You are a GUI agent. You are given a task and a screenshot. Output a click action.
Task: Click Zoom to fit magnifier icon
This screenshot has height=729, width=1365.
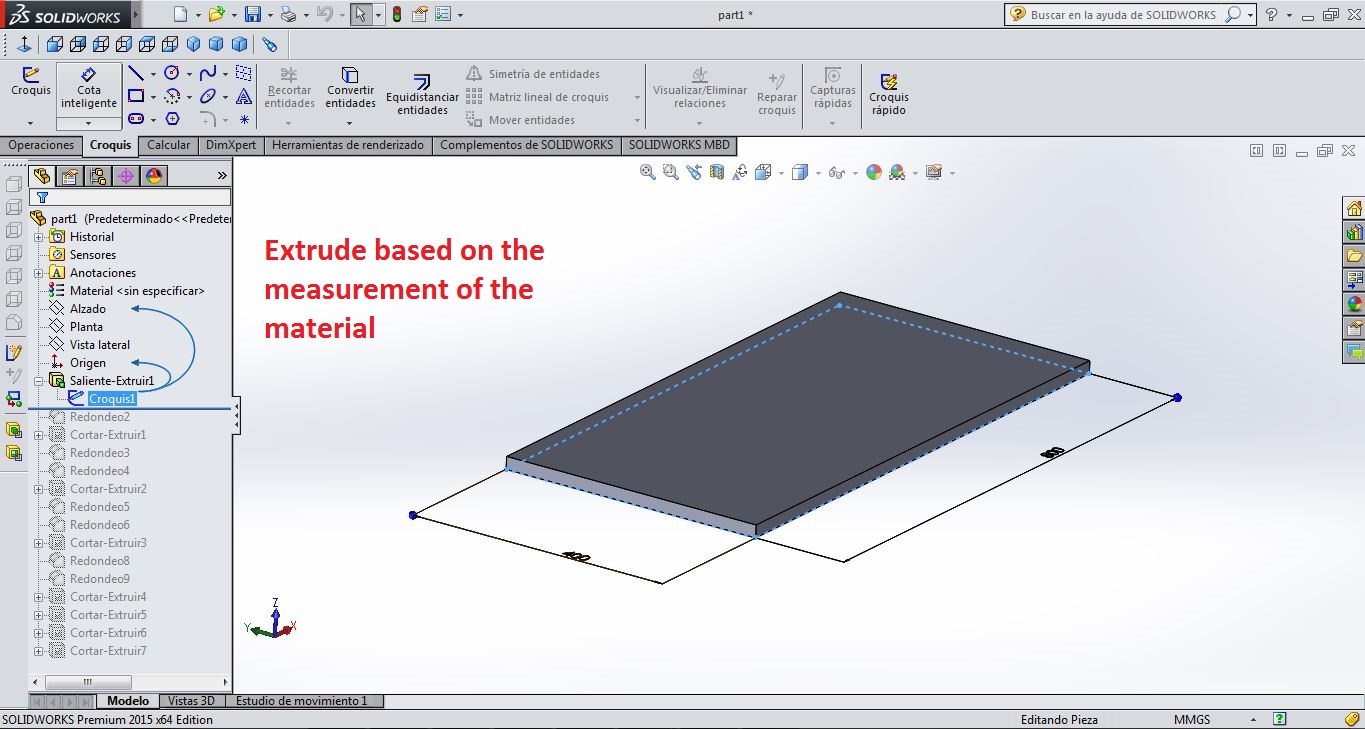click(x=648, y=172)
